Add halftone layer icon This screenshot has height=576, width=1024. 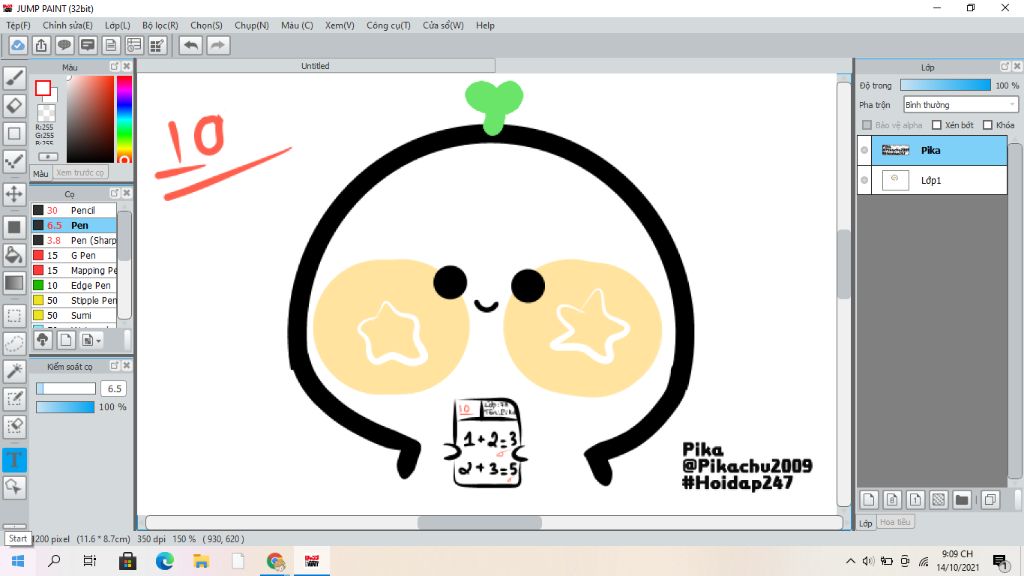[x=938, y=500]
